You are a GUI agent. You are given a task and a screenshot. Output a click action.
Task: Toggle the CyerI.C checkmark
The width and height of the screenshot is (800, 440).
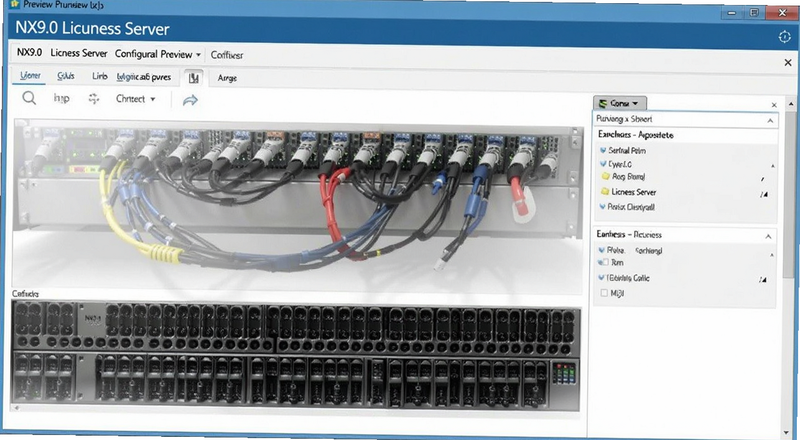click(603, 164)
